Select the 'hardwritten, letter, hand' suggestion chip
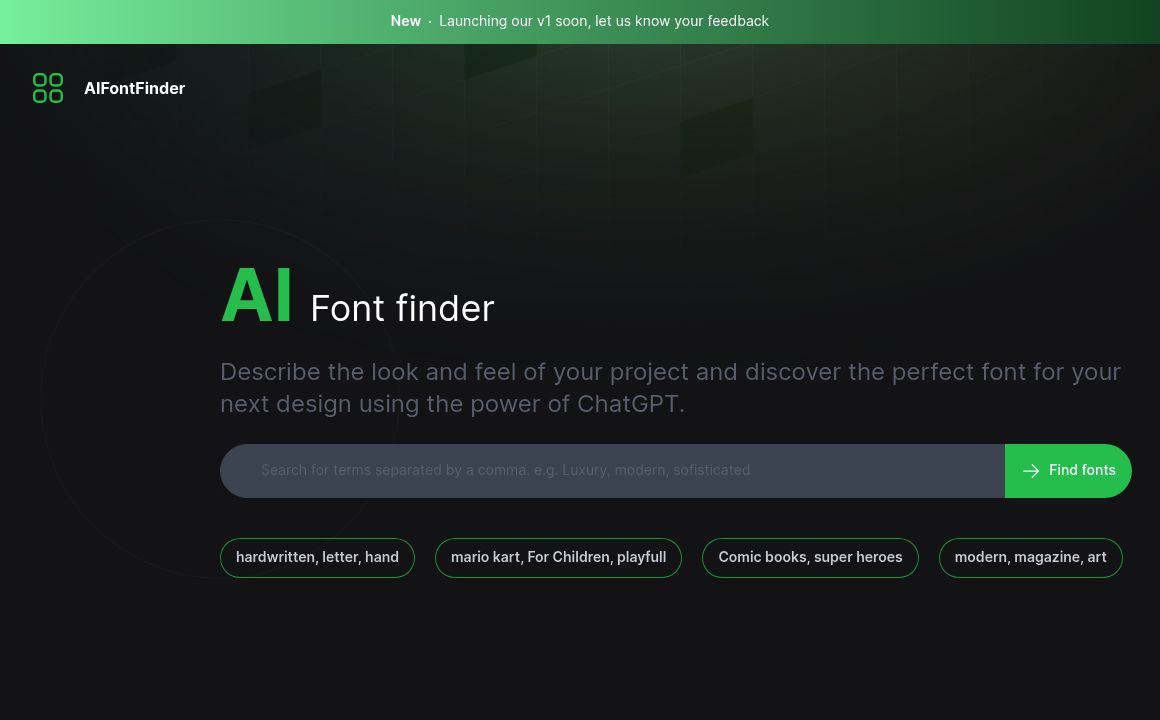The width and height of the screenshot is (1160, 720). pos(317,557)
